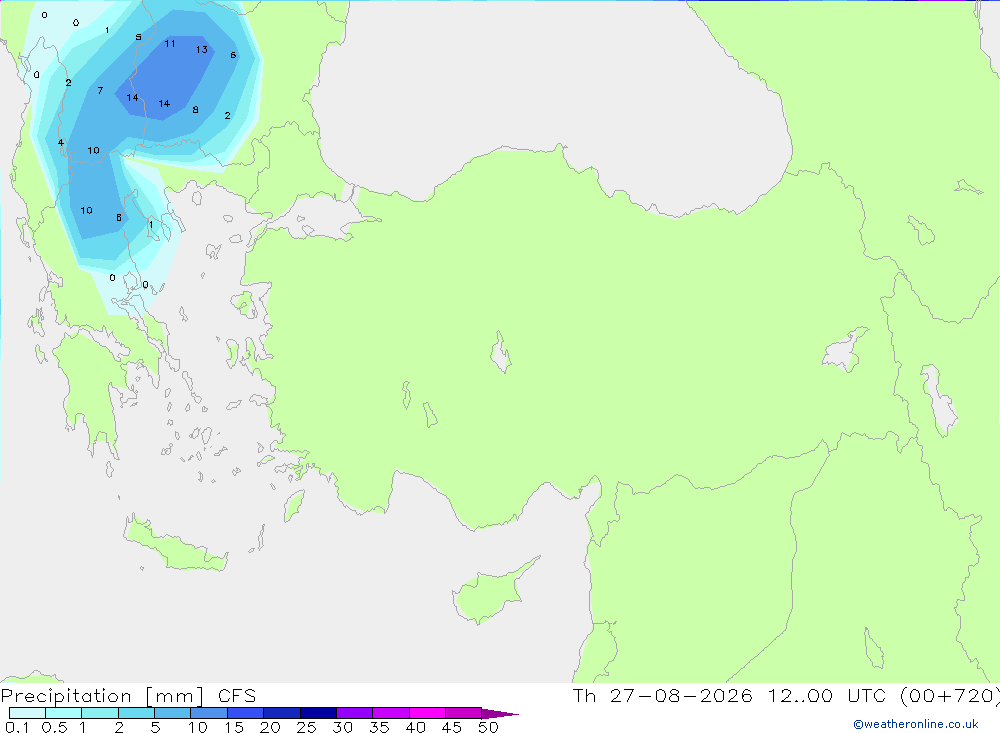Select the legend label '35'
The image size is (1000, 733).
click(379, 727)
